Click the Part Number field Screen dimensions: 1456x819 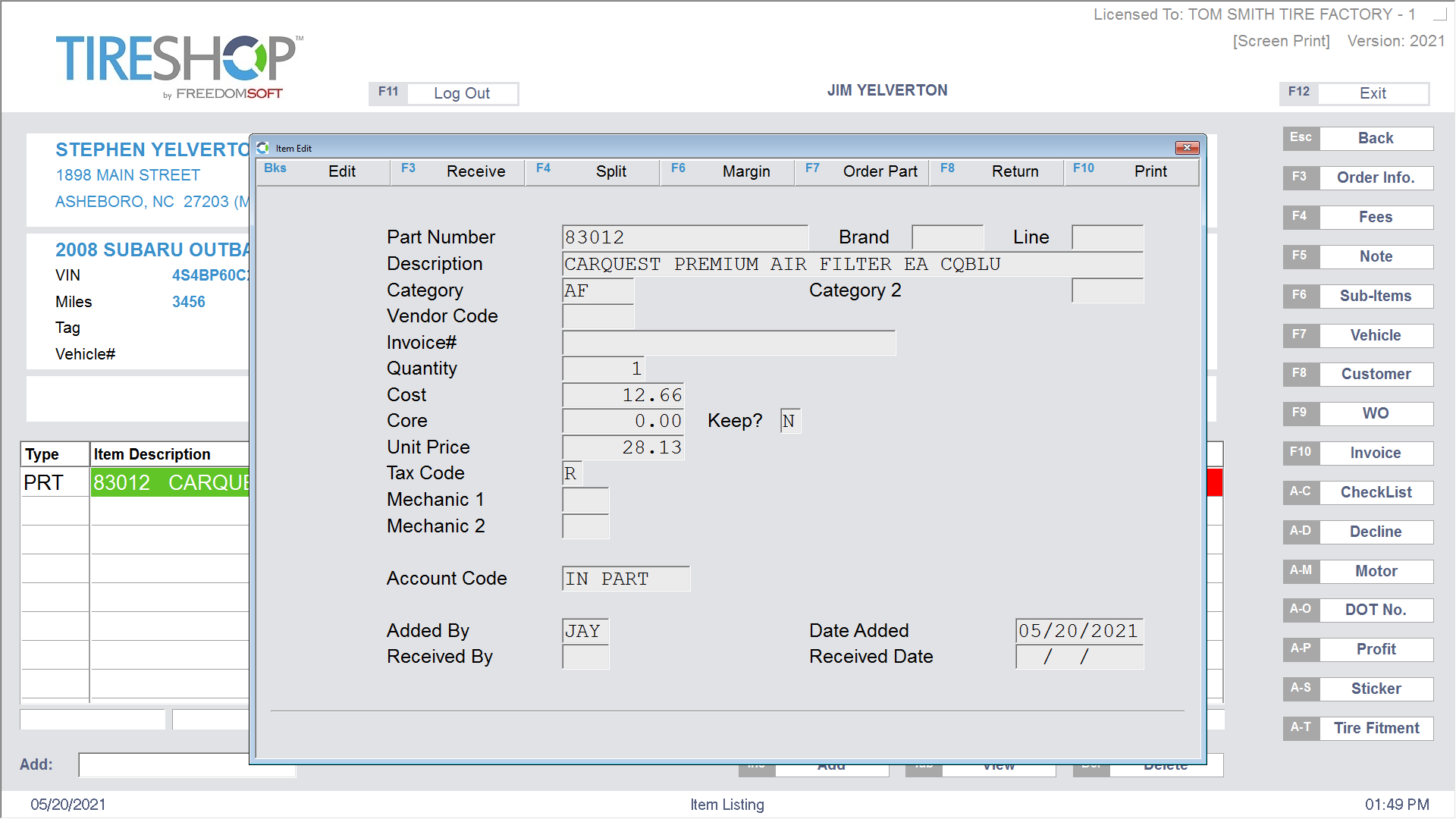pos(684,237)
